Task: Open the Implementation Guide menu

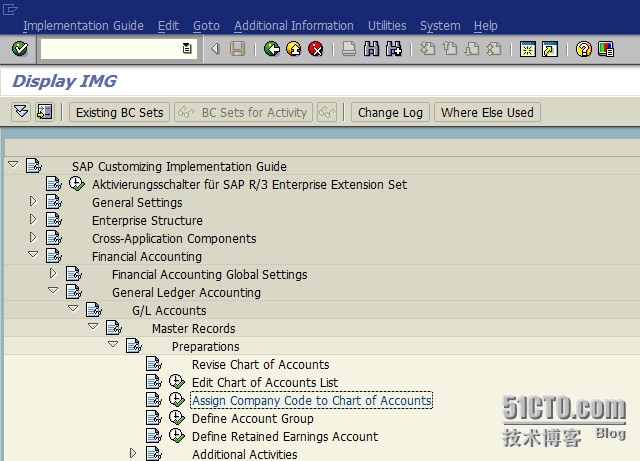Action: tap(83, 26)
